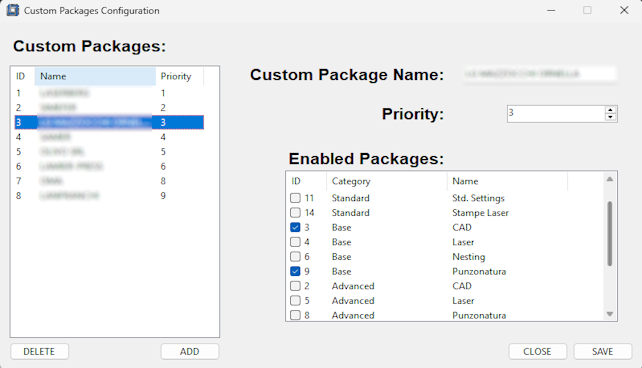The image size is (642, 368).
Task: Add a new custom package
Action: click(x=190, y=352)
